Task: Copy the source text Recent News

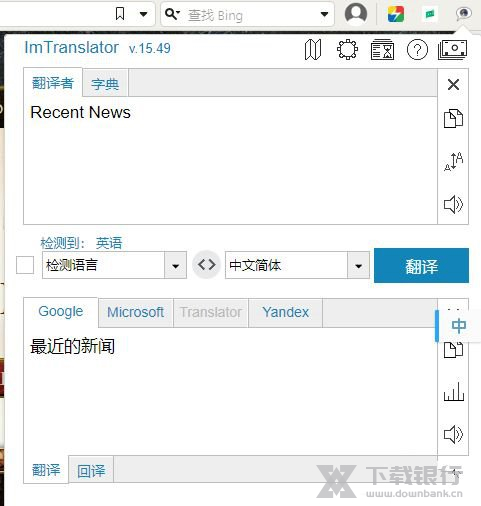Action: [453, 118]
